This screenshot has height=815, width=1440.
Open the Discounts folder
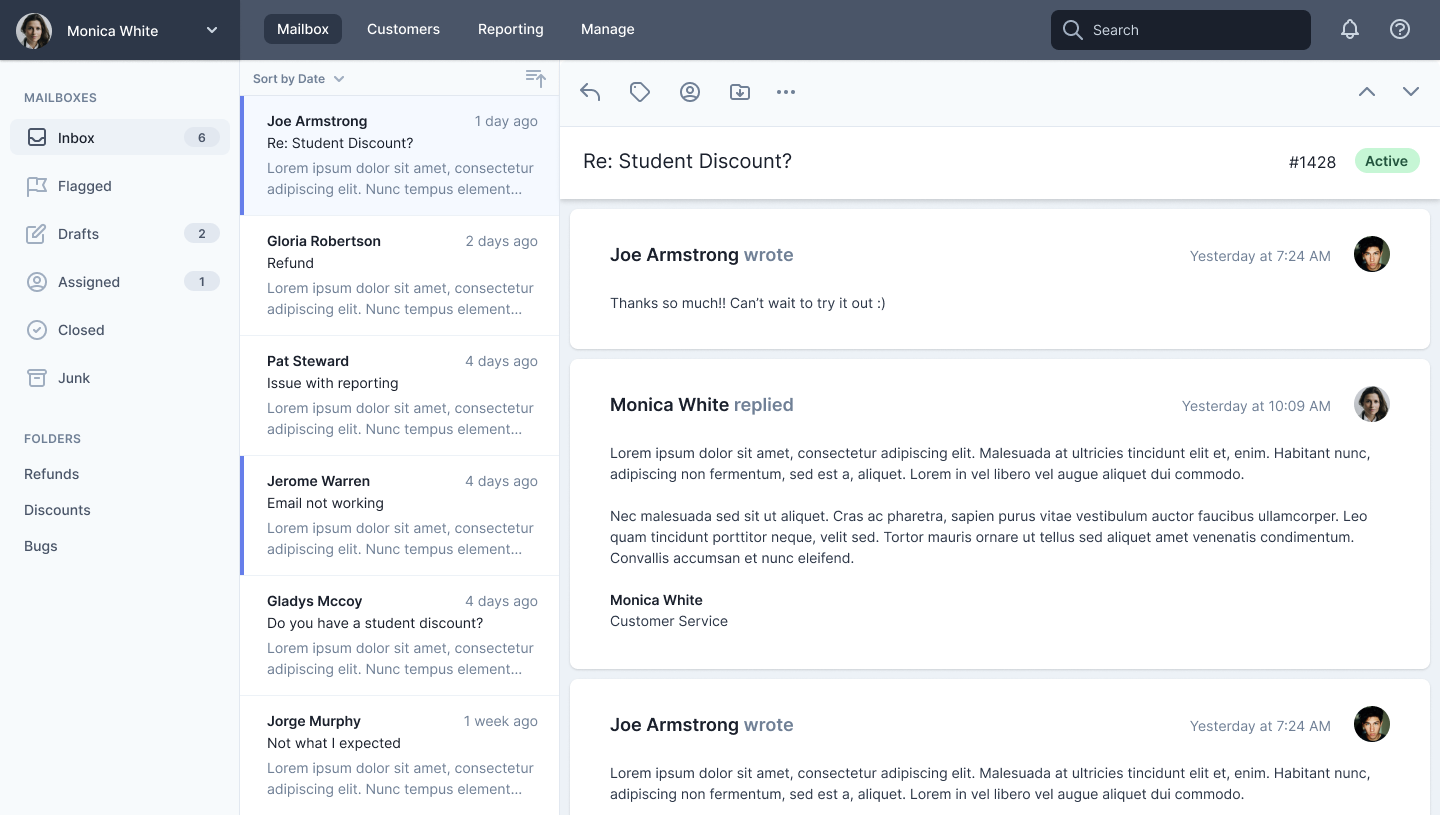pos(57,510)
